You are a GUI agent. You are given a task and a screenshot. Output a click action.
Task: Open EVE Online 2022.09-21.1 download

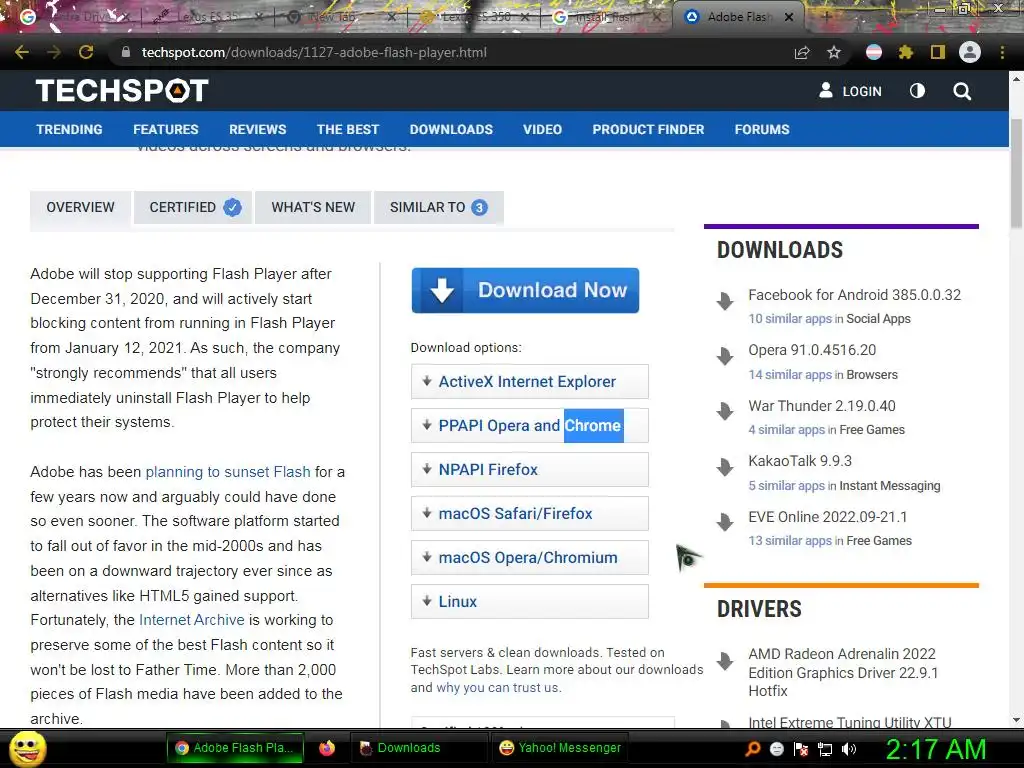click(x=827, y=517)
